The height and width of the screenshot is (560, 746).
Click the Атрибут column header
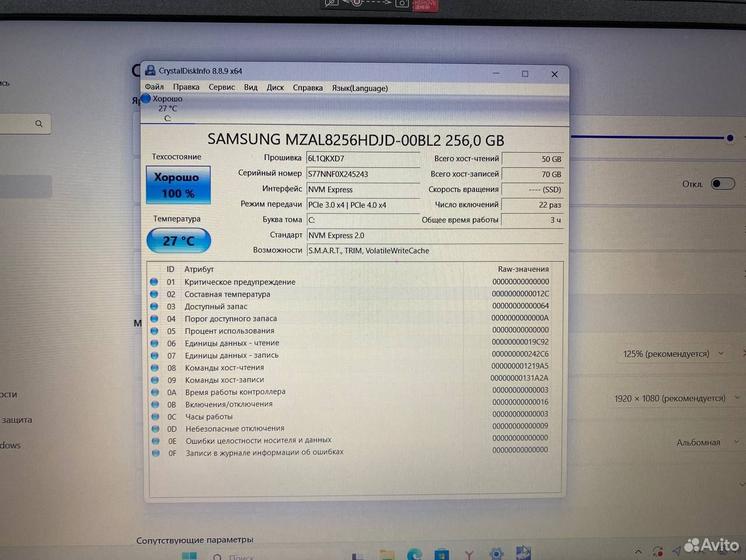[199, 269]
